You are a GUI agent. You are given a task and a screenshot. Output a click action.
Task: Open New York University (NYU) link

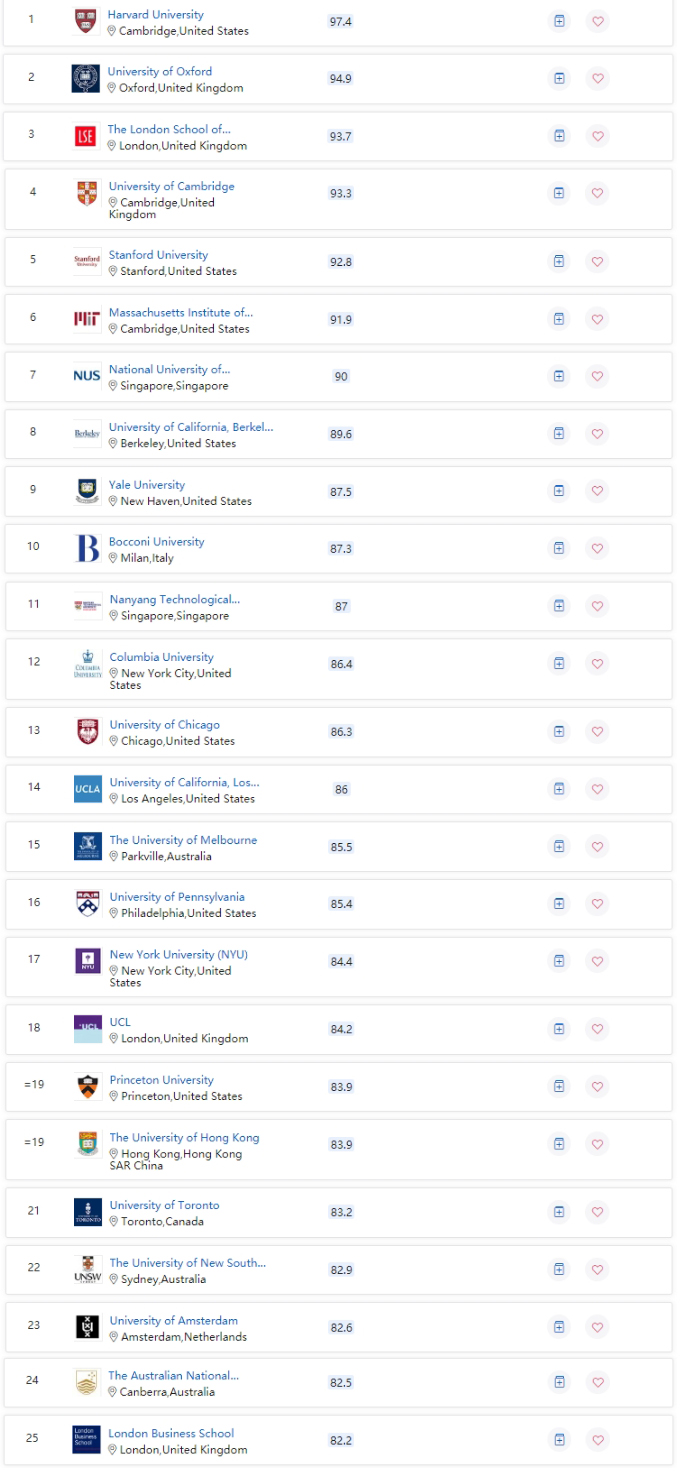tap(178, 954)
